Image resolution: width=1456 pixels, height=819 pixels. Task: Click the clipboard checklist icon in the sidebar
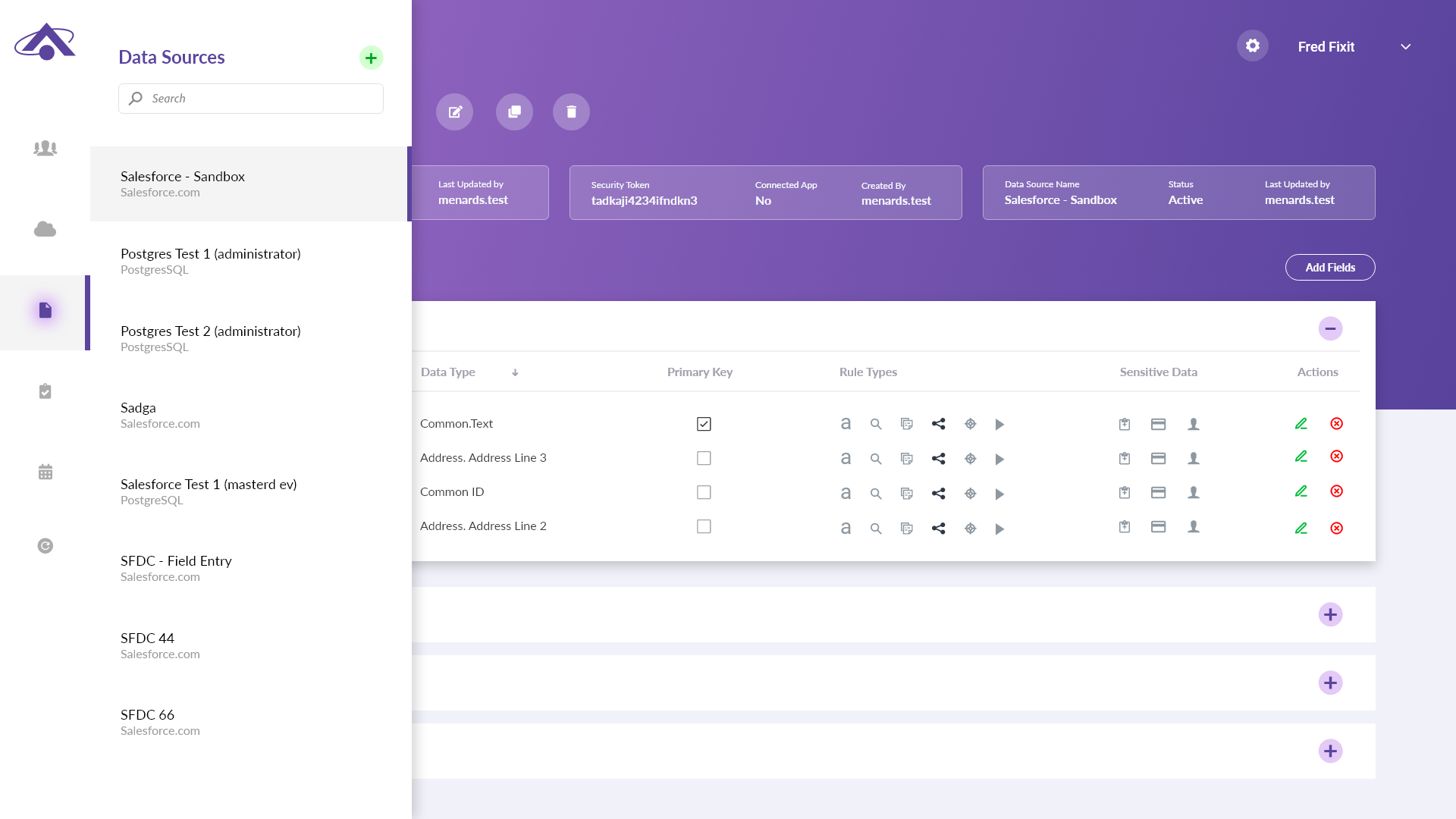[x=45, y=391]
